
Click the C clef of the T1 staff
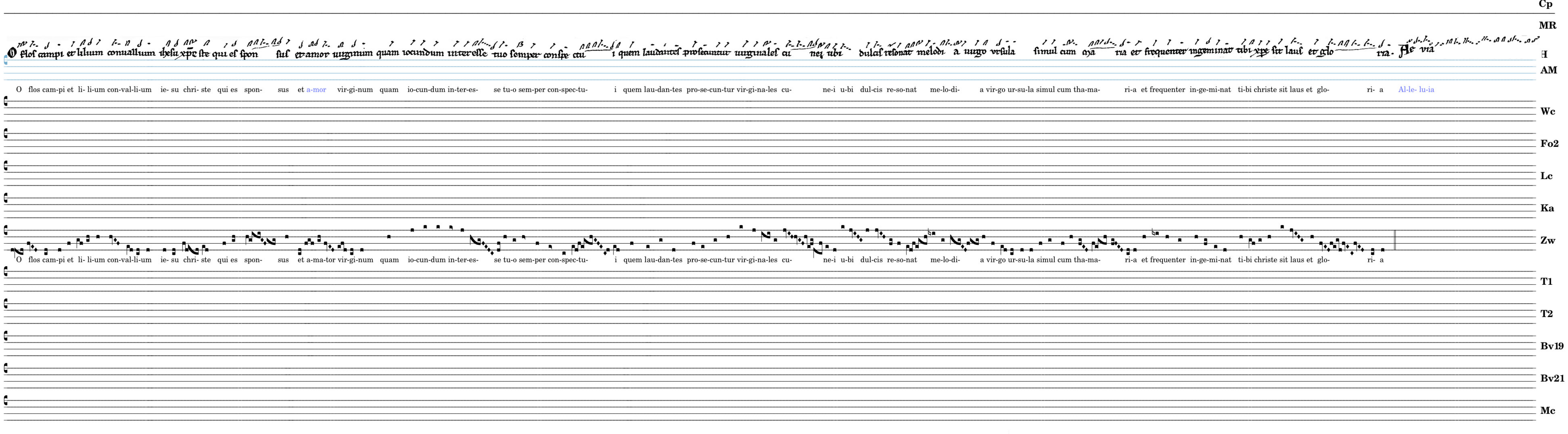click(x=6, y=271)
